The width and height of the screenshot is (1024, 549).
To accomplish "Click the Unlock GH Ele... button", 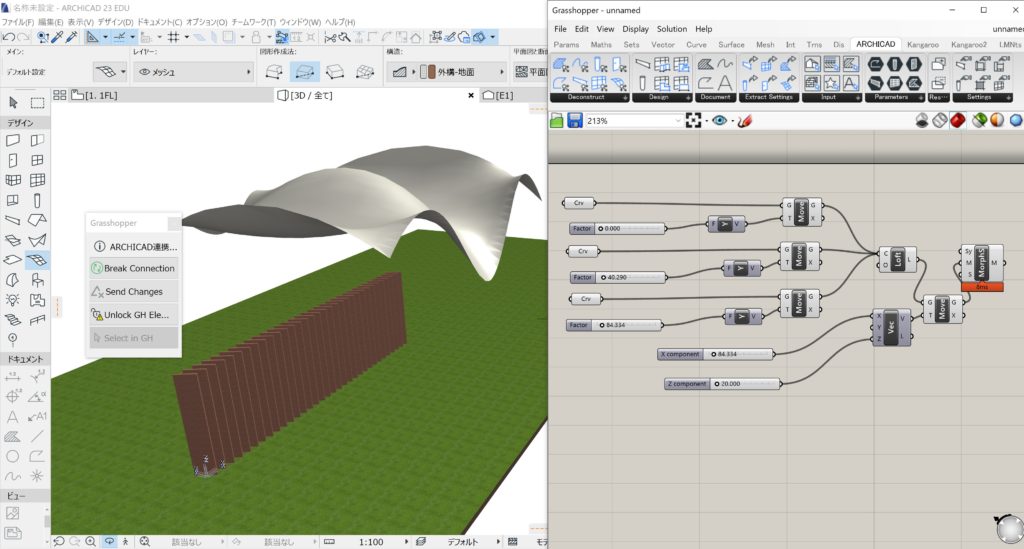I will pos(134,315).
